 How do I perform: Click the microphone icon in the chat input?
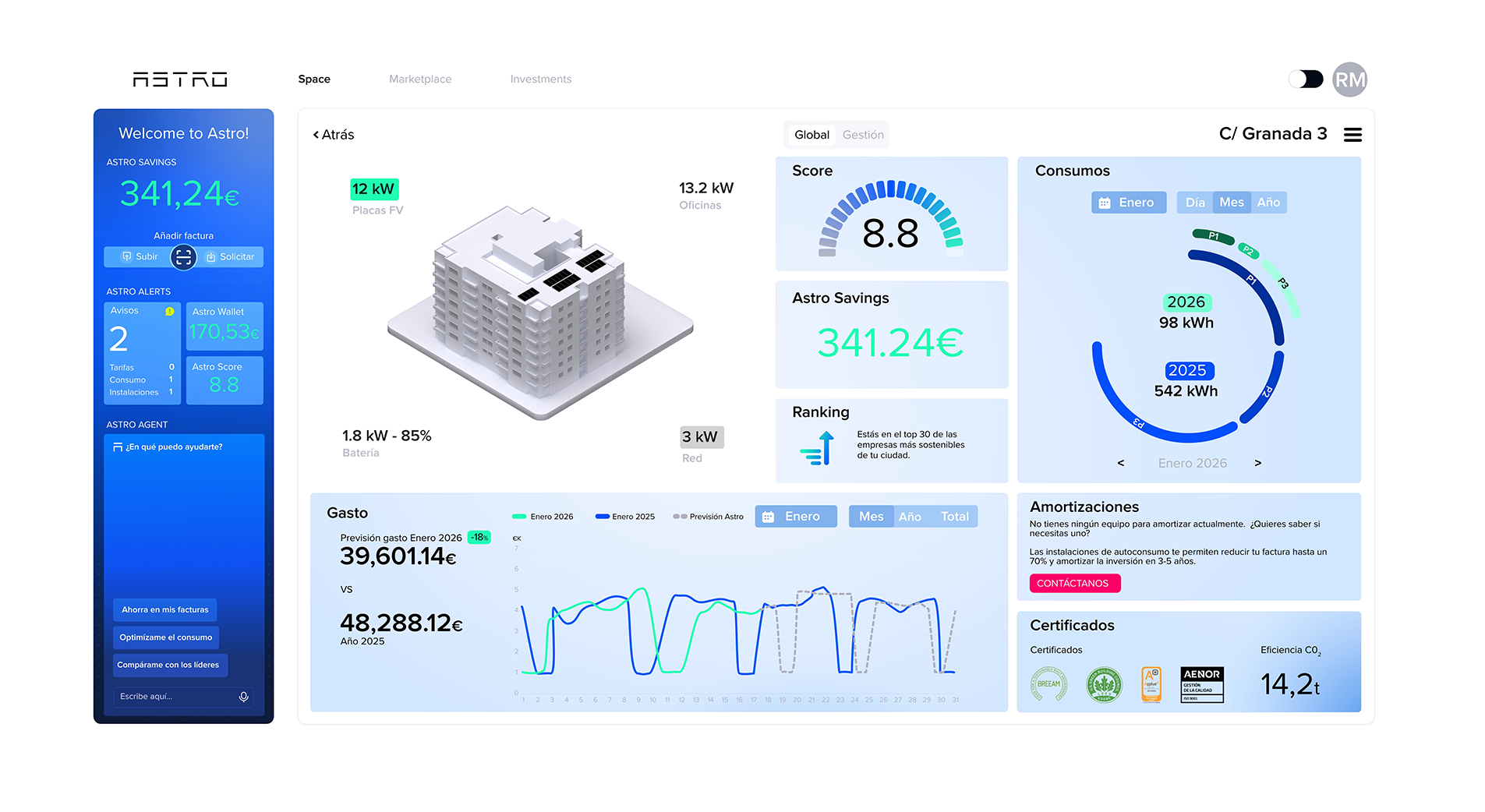coord(243,697)
